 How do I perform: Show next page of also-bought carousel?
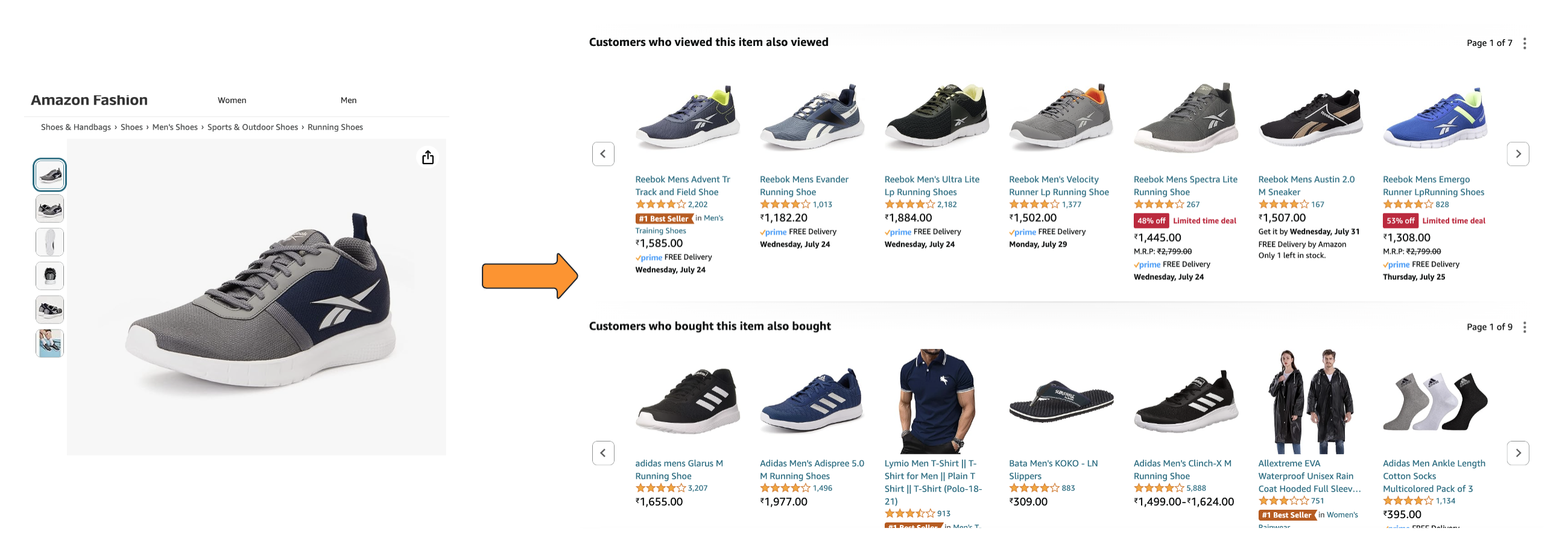(1517, 453)
